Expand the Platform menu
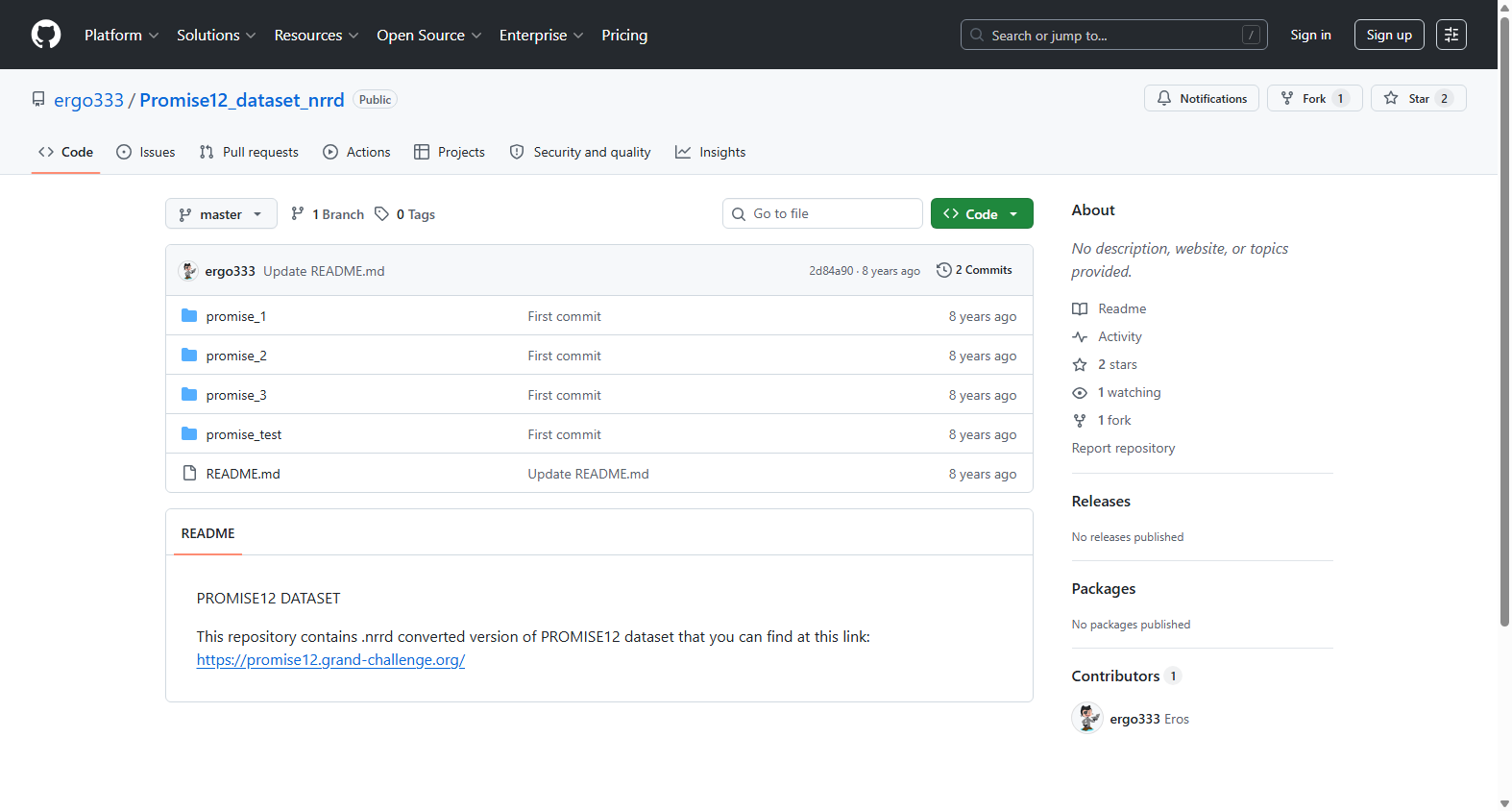Viewport: 1512px width, 811px height. coord(121,35)
